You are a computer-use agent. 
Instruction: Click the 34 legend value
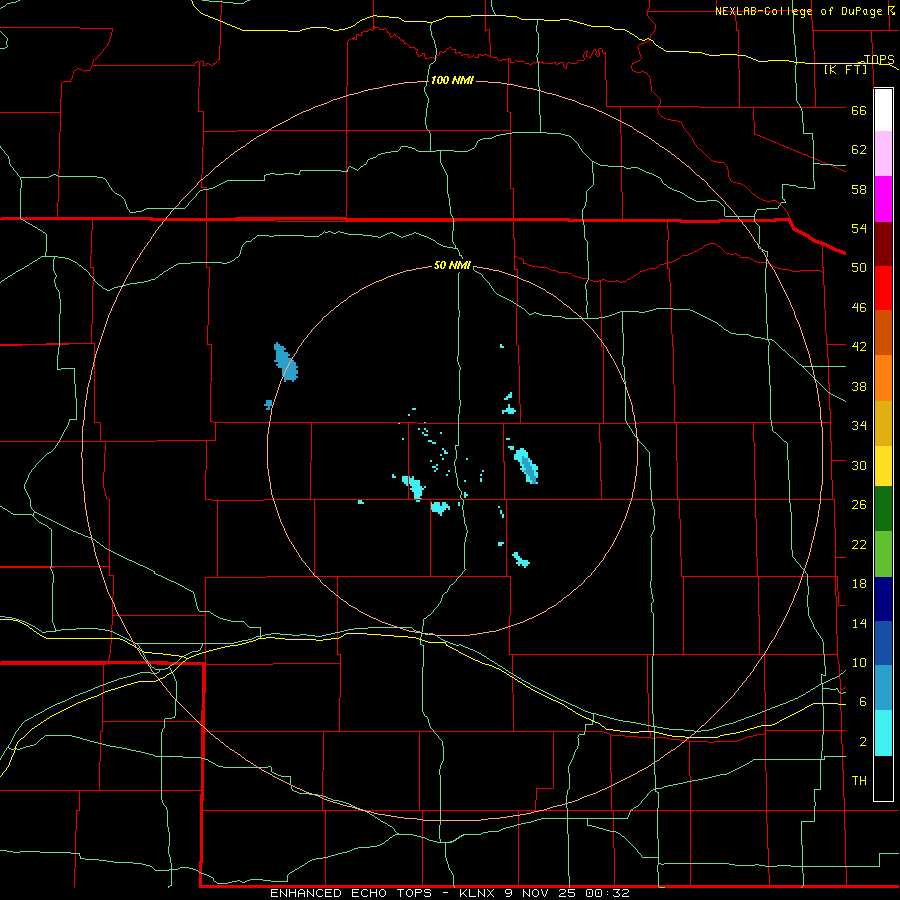tap(859, 426)
